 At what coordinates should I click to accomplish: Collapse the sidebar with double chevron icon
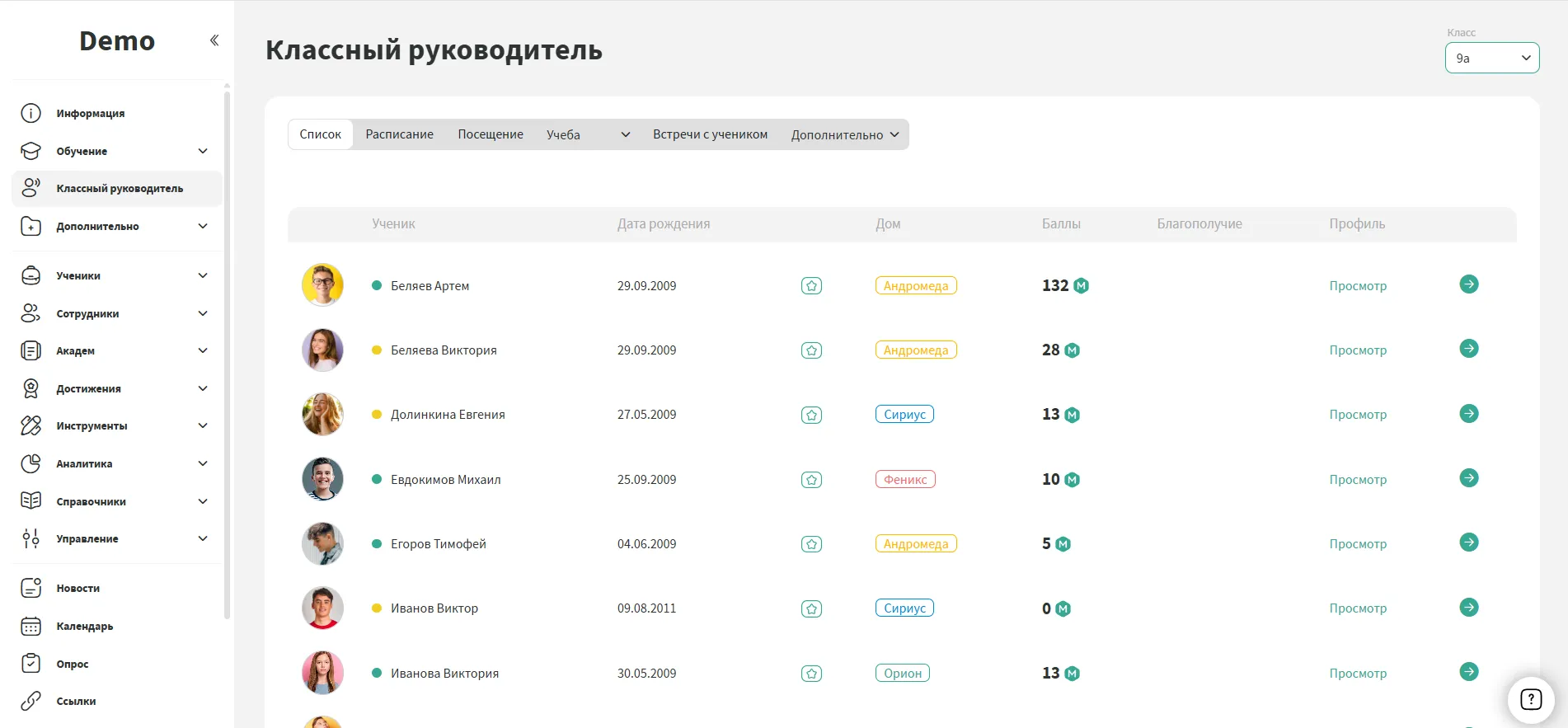214,40
